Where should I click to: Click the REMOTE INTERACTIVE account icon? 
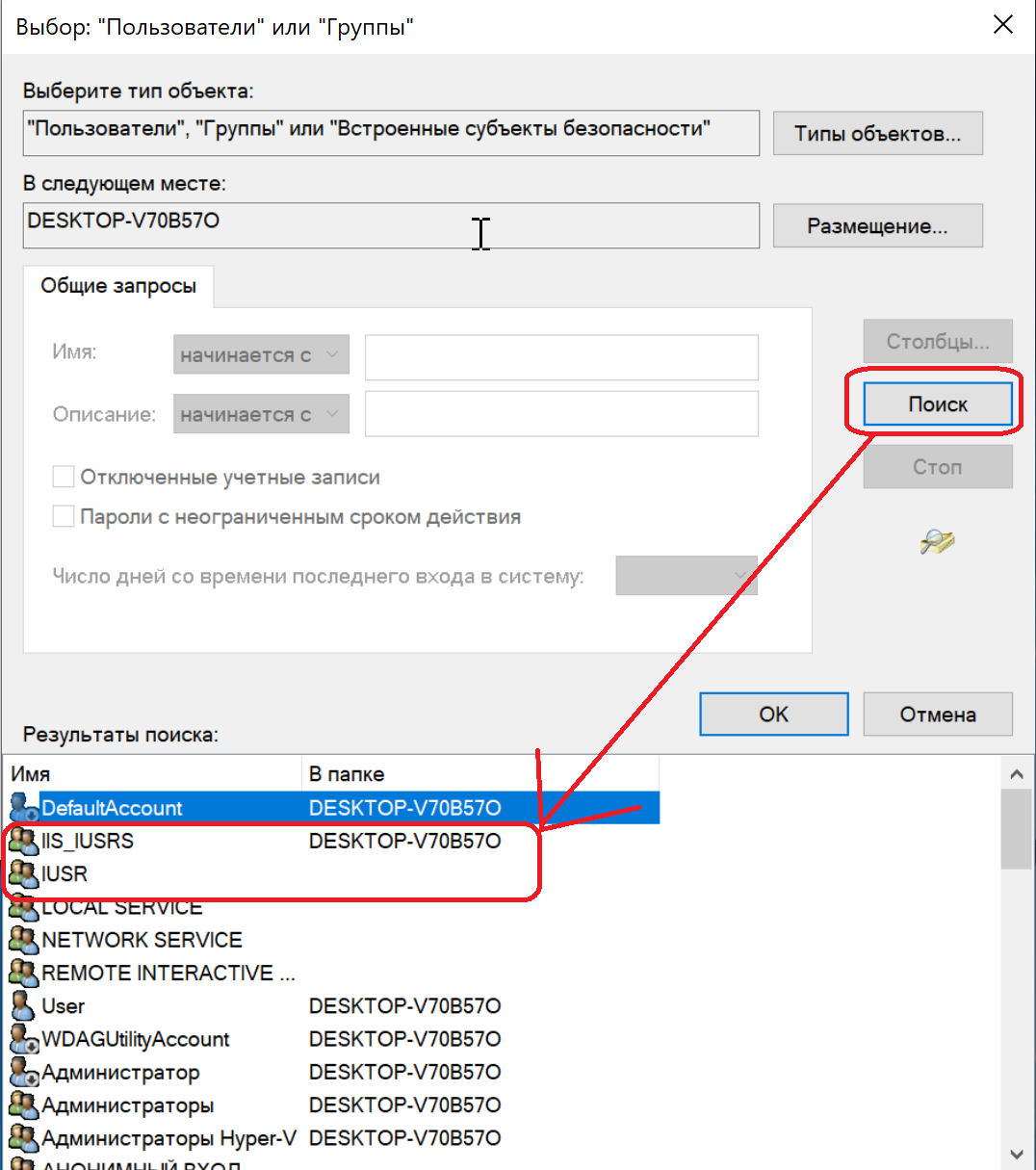[x=24, y=973]
